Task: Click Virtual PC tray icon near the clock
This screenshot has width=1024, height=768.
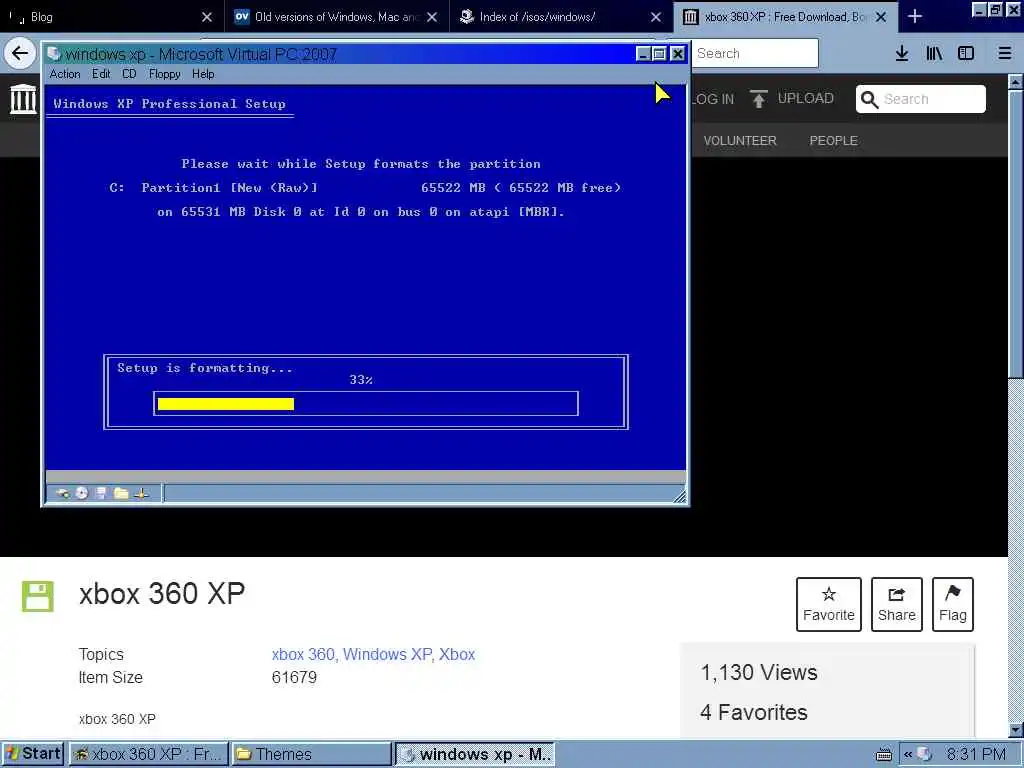Action: click(924, 754)
